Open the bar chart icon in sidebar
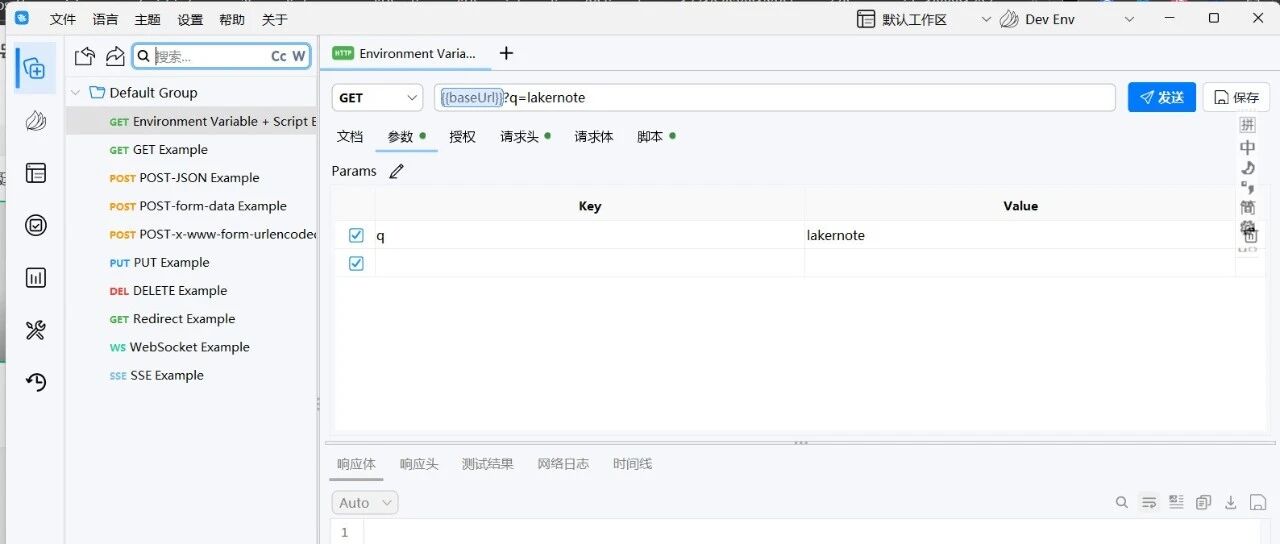The image size is (1280, 544). pos(35,278)
